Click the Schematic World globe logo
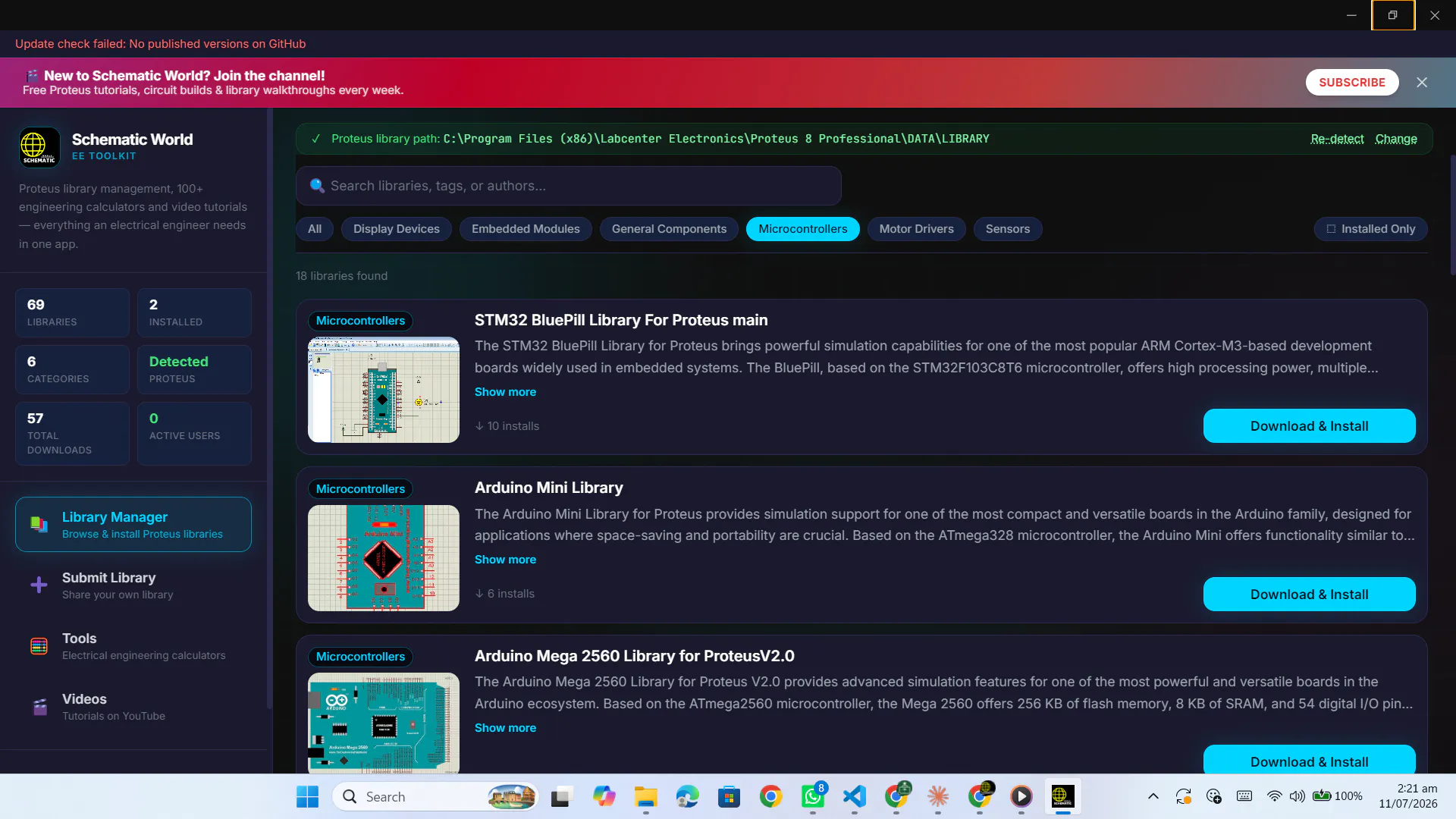 (39, 146)
